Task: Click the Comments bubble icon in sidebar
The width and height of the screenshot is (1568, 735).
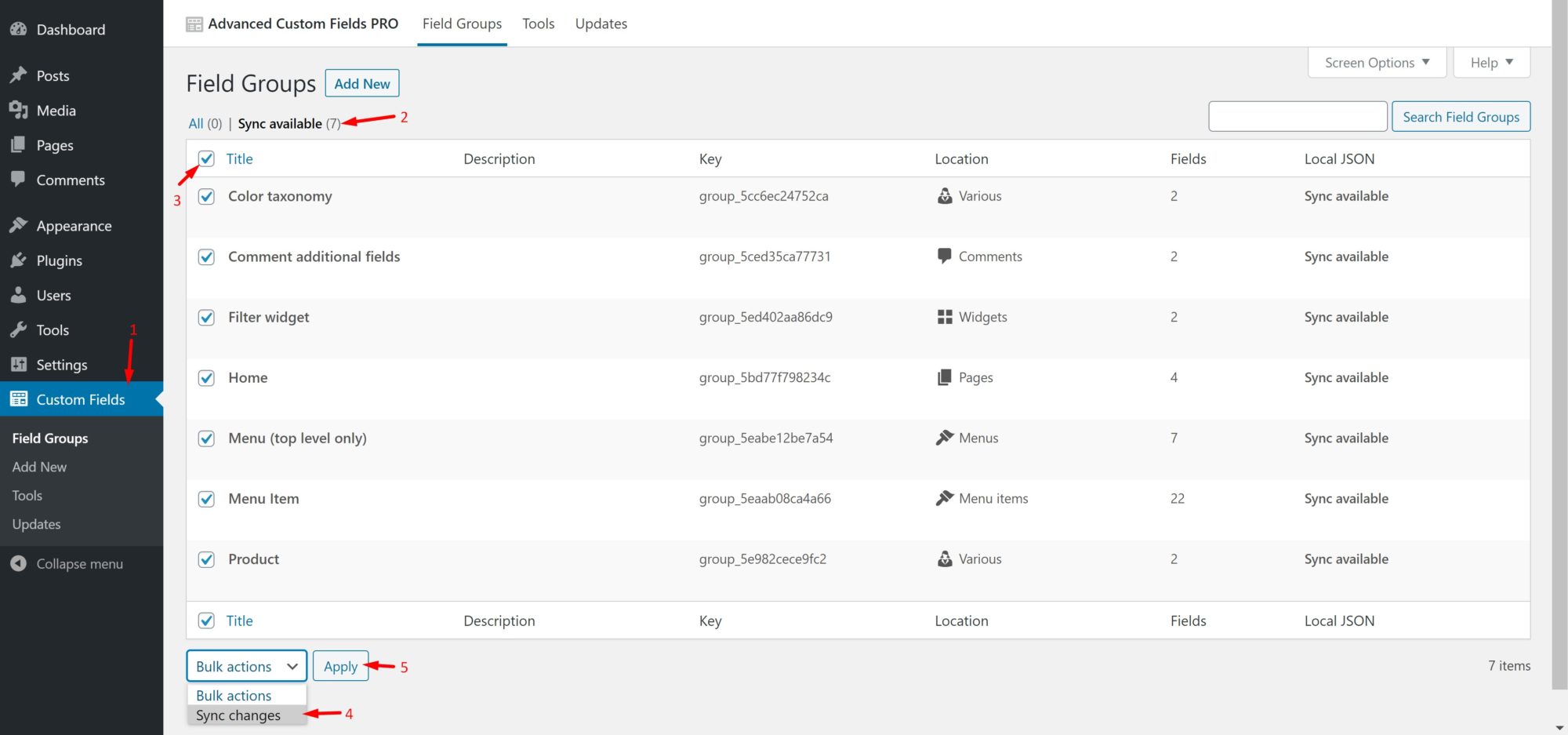Action: [x=19, y=179]
